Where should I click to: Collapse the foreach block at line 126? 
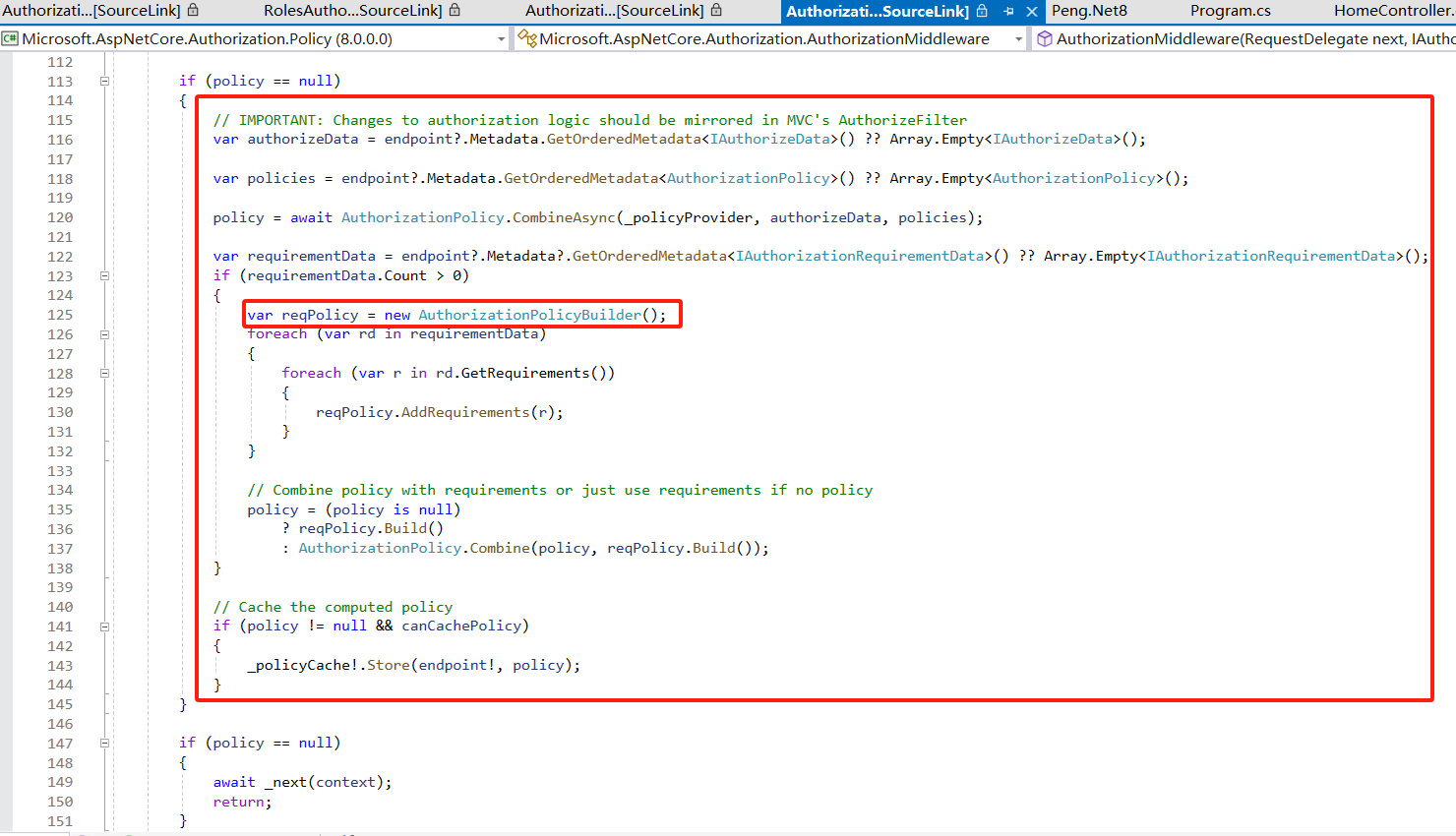point(104,334)
